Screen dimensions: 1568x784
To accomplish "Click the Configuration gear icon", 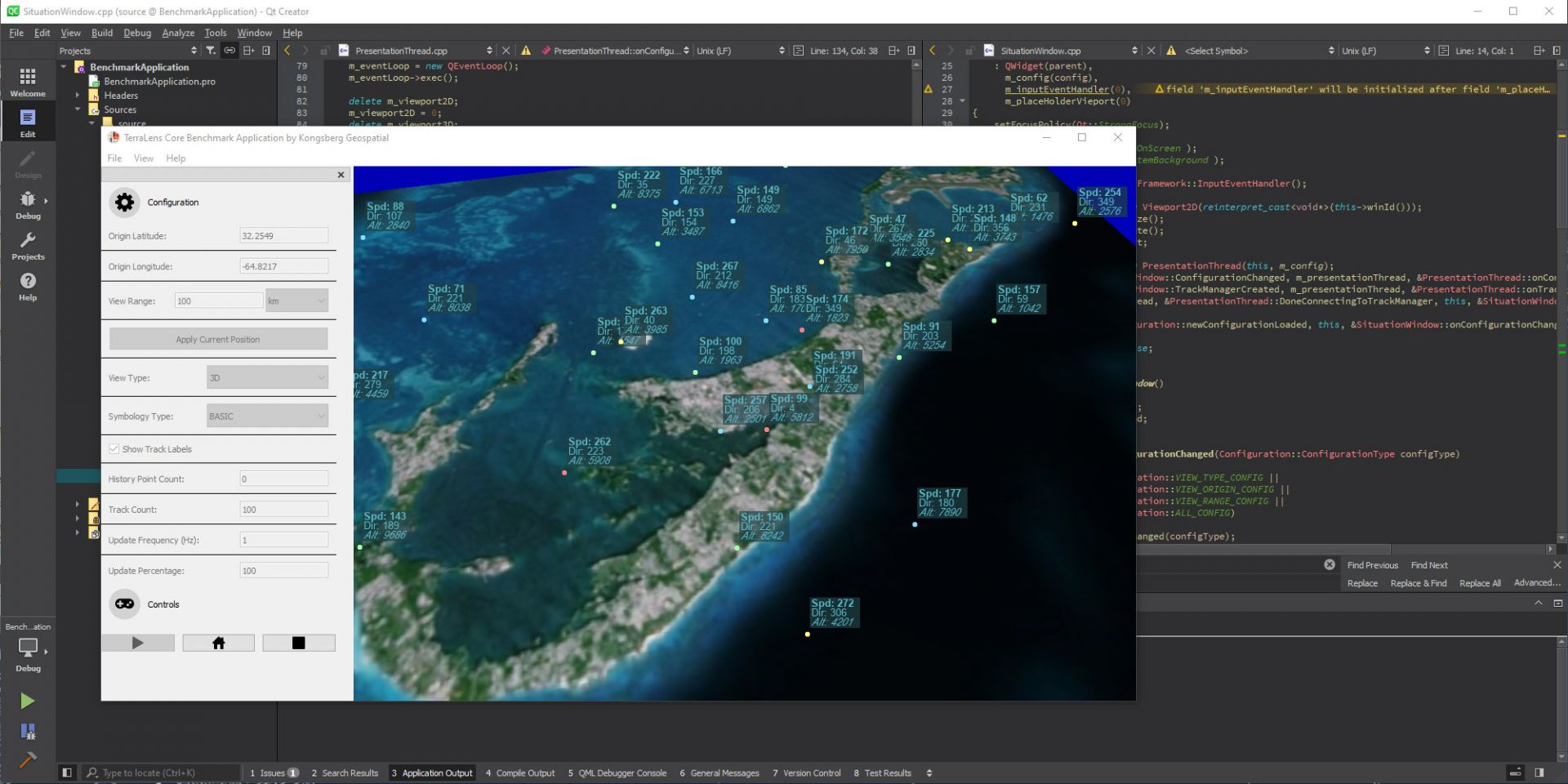I will pyautogui.click(x=124, y=203).
